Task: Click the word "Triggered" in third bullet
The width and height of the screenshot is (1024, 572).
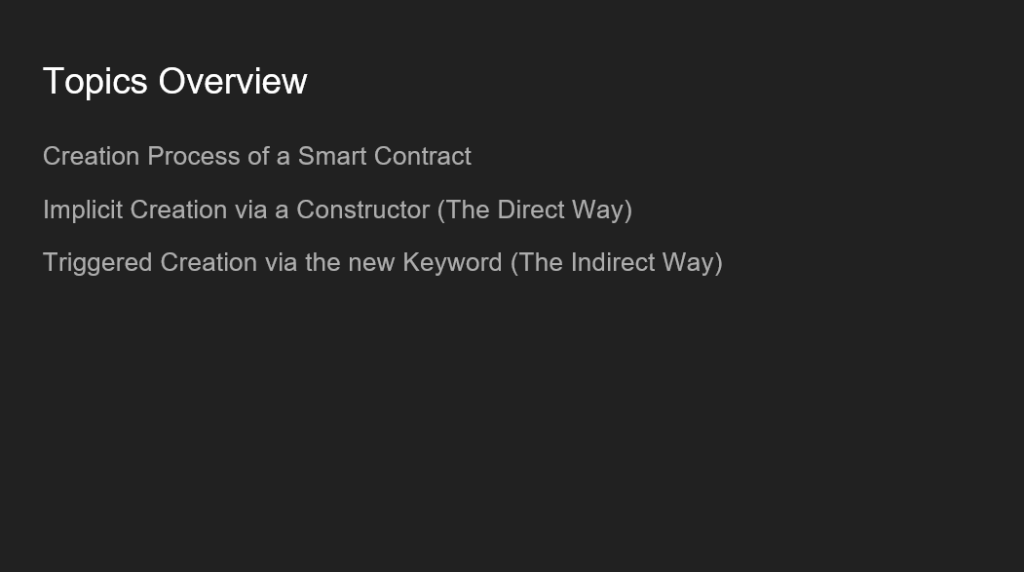Action: (98, 262)
